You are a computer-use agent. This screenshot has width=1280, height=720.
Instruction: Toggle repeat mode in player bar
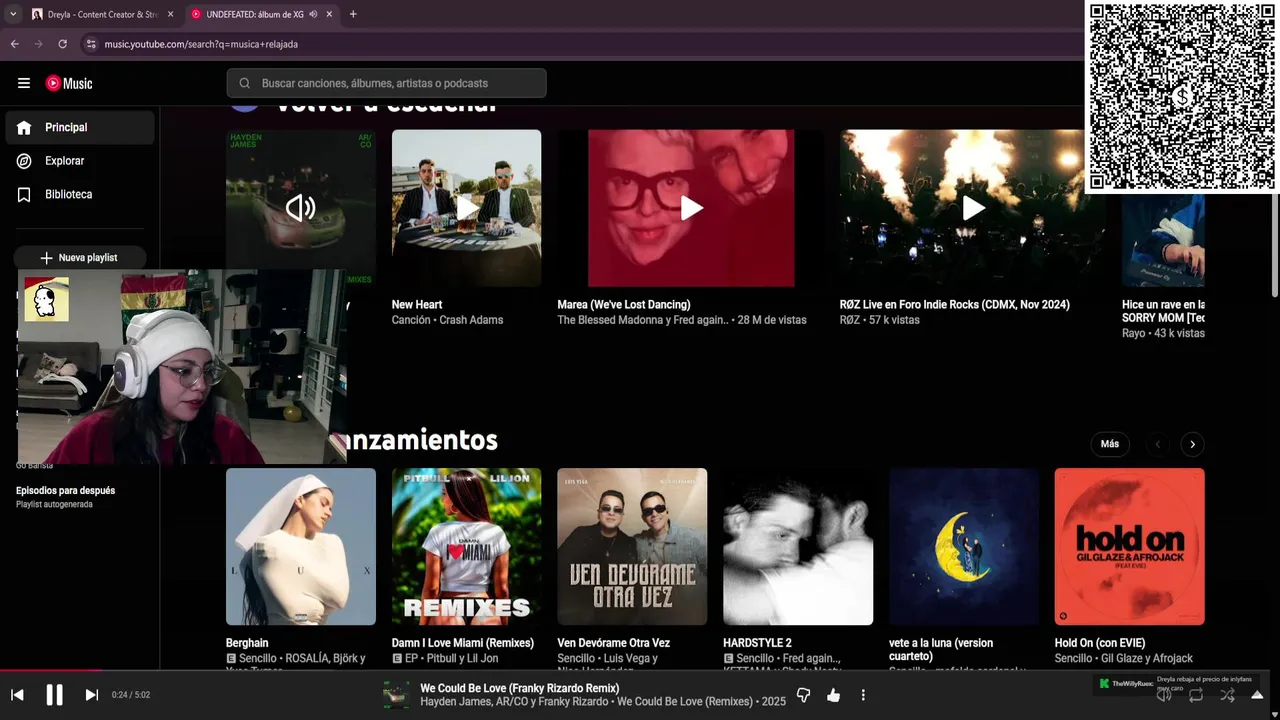pos(1196,696)
